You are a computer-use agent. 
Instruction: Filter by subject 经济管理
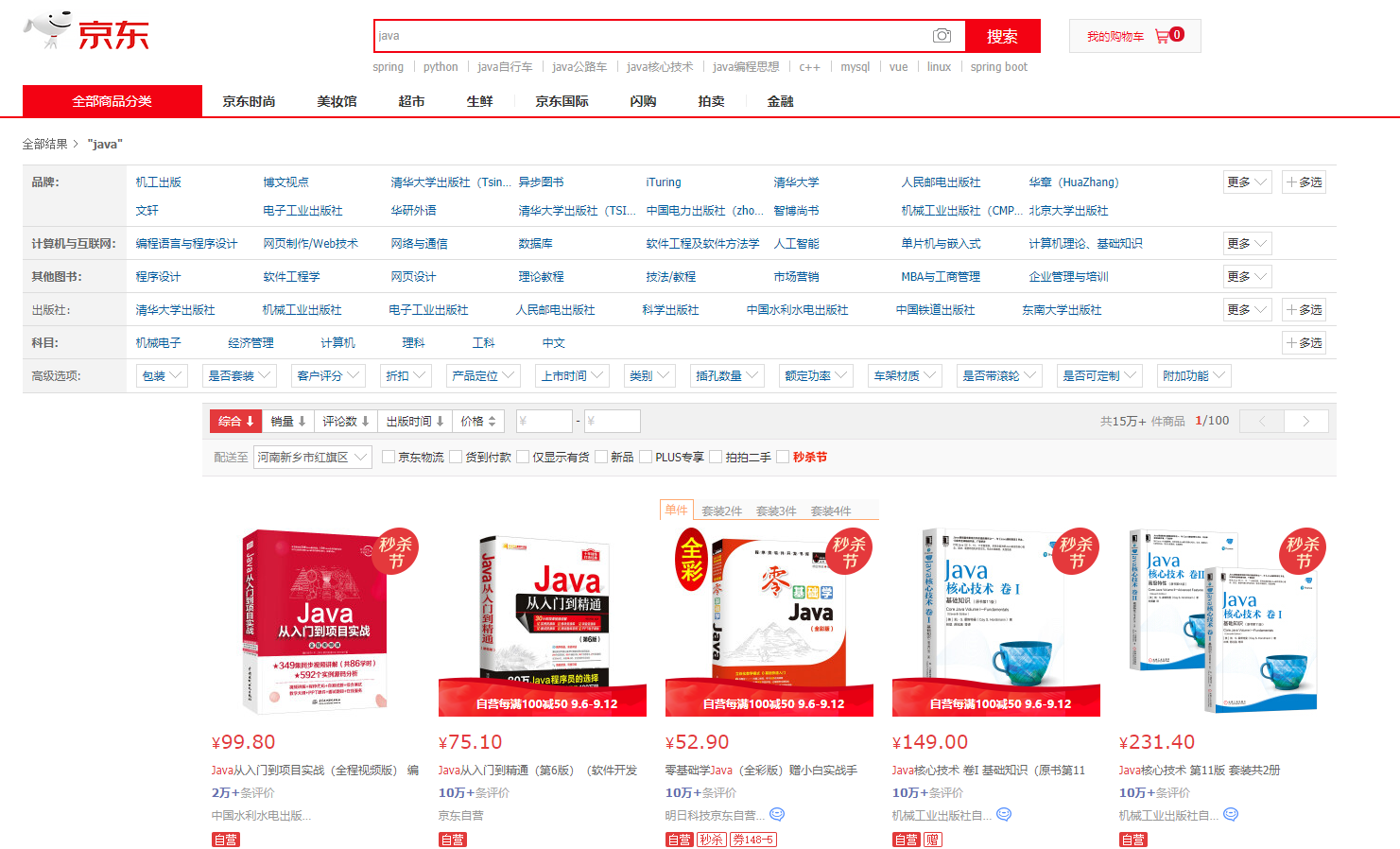click(x=251, y=343)
